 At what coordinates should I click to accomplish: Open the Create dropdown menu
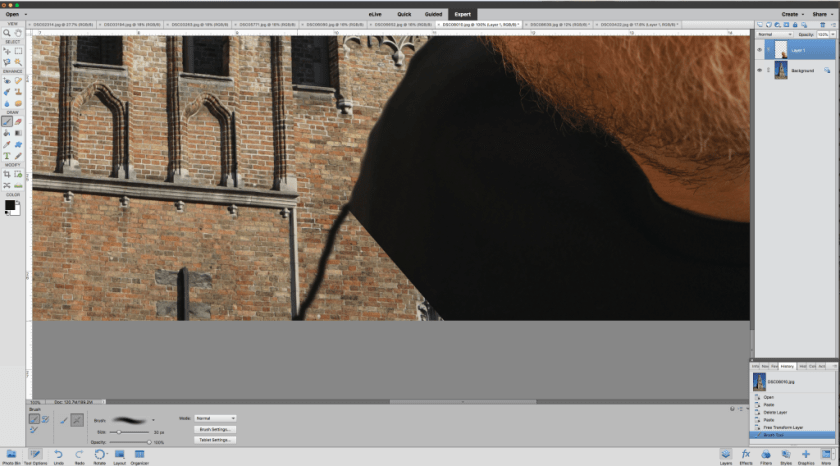coord(793,14)
